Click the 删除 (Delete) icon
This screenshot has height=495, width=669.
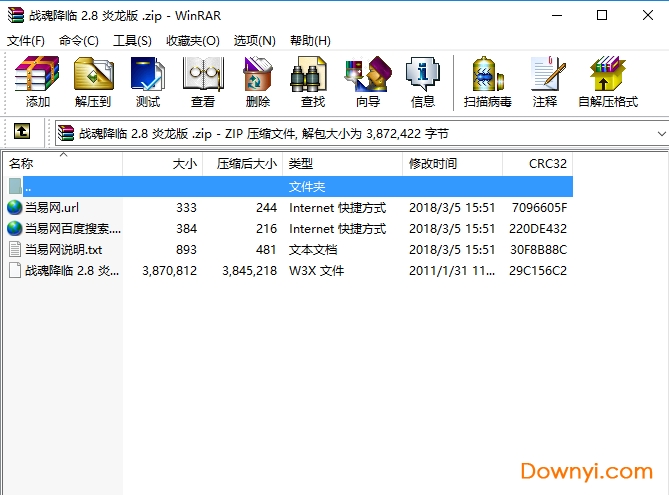click(258, 82)
